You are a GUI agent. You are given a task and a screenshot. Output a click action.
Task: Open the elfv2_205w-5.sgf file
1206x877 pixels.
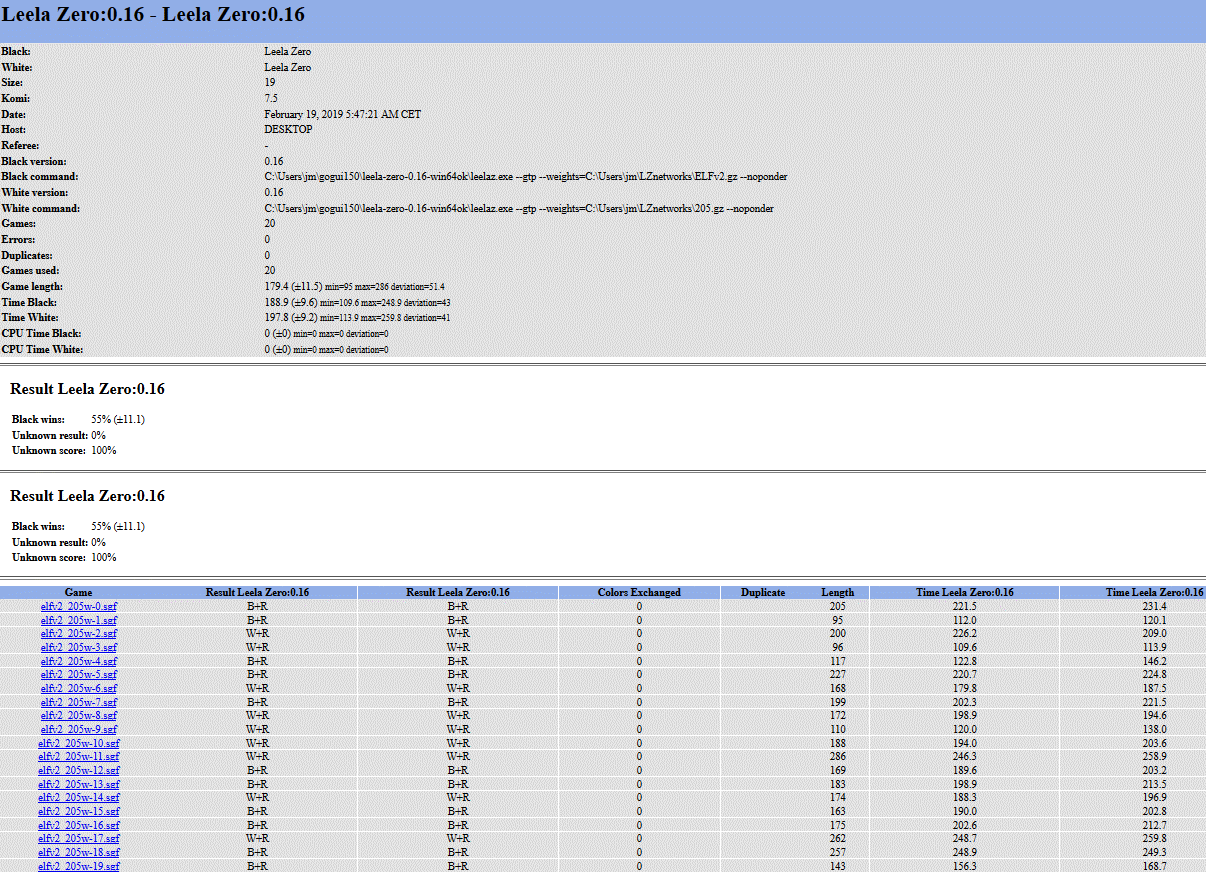pos(78,675)
